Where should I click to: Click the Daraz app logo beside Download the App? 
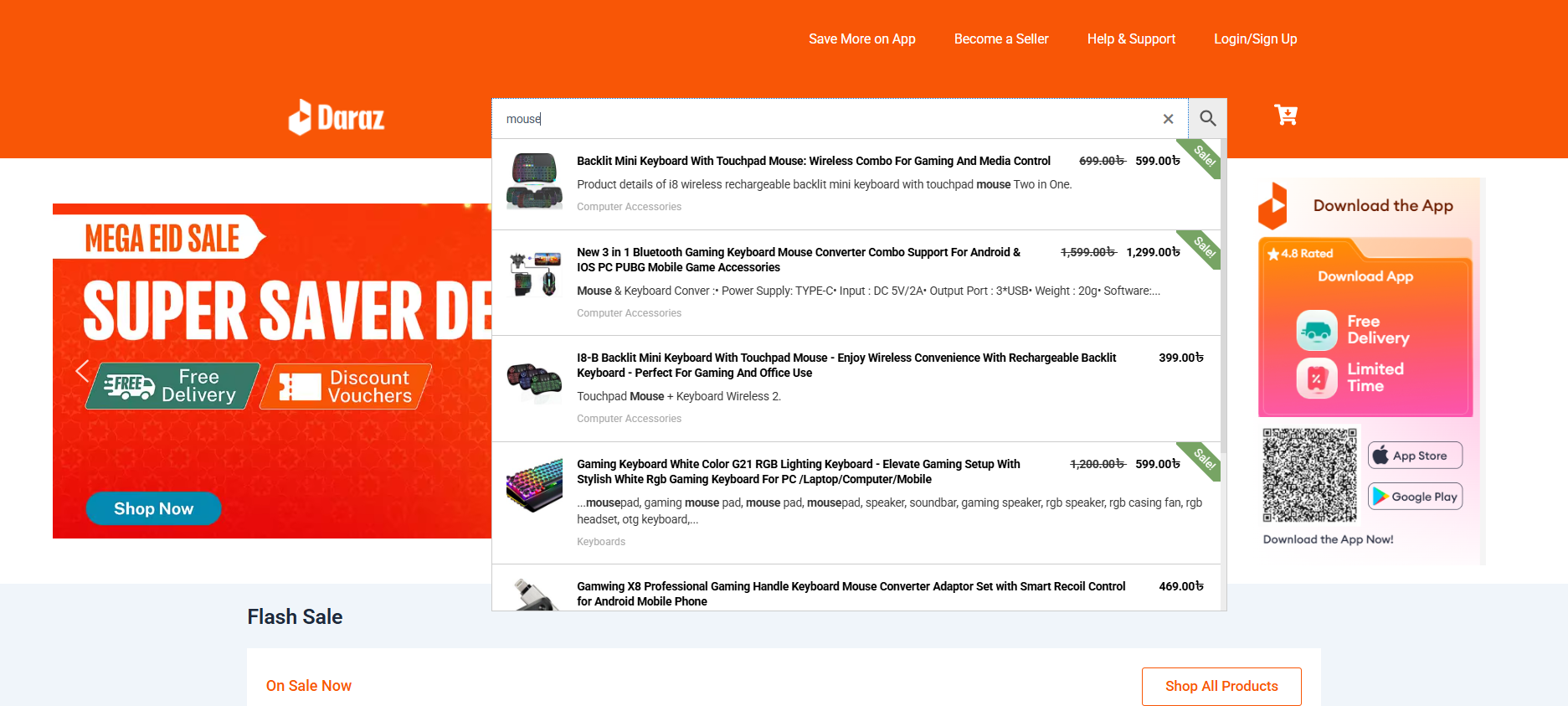[1272, 206]
